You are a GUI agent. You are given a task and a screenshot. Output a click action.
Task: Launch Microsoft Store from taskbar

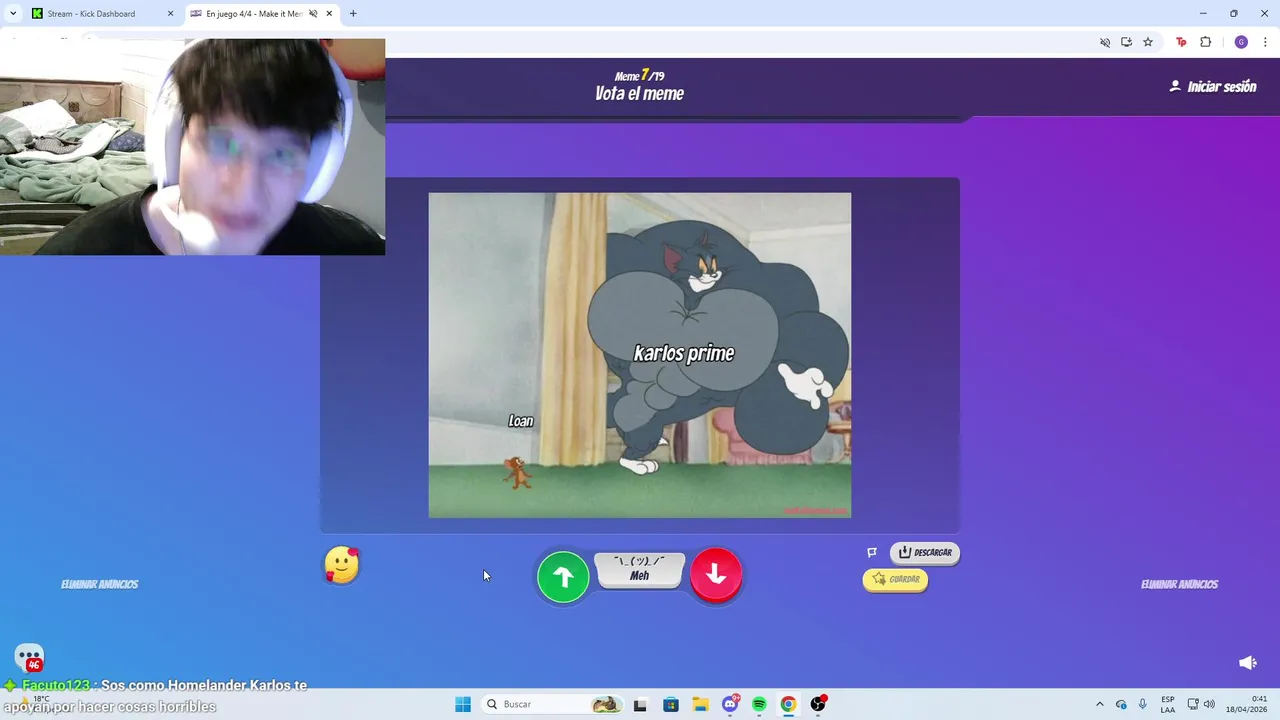coord(670,704)
